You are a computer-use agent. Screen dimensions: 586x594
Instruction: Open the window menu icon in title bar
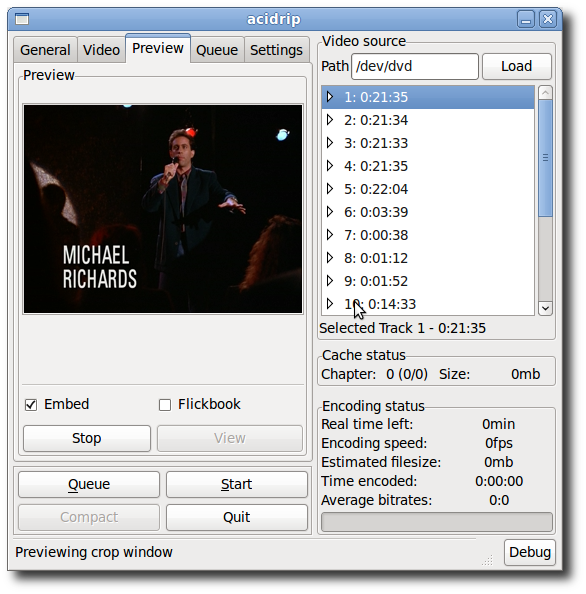point(22,19)
